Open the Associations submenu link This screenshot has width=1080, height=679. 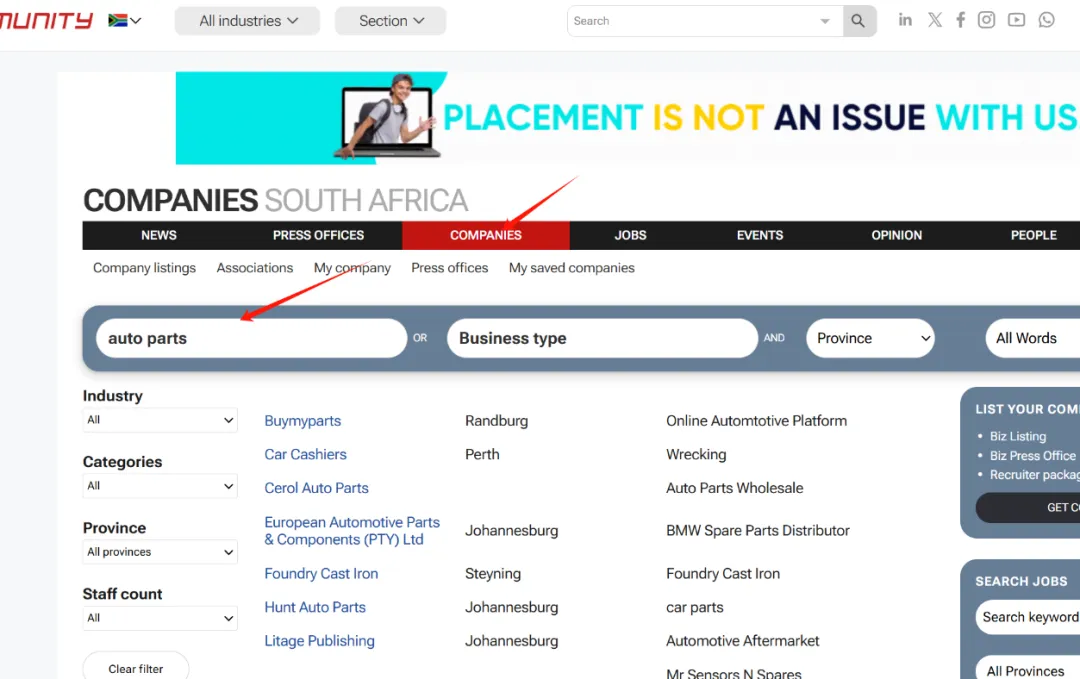255,268
